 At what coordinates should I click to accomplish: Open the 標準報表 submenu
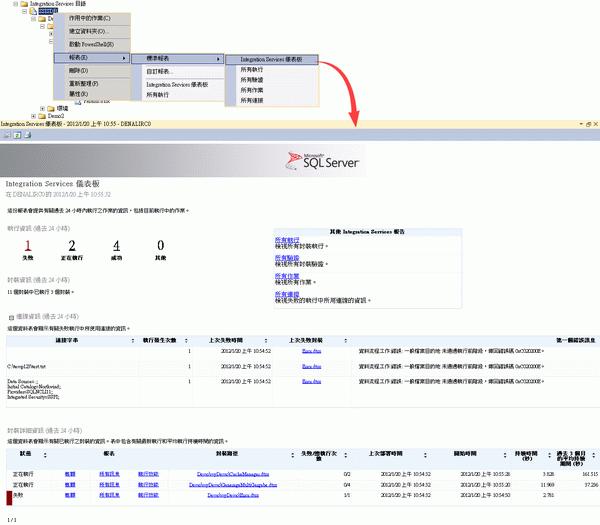coord(178,59)
